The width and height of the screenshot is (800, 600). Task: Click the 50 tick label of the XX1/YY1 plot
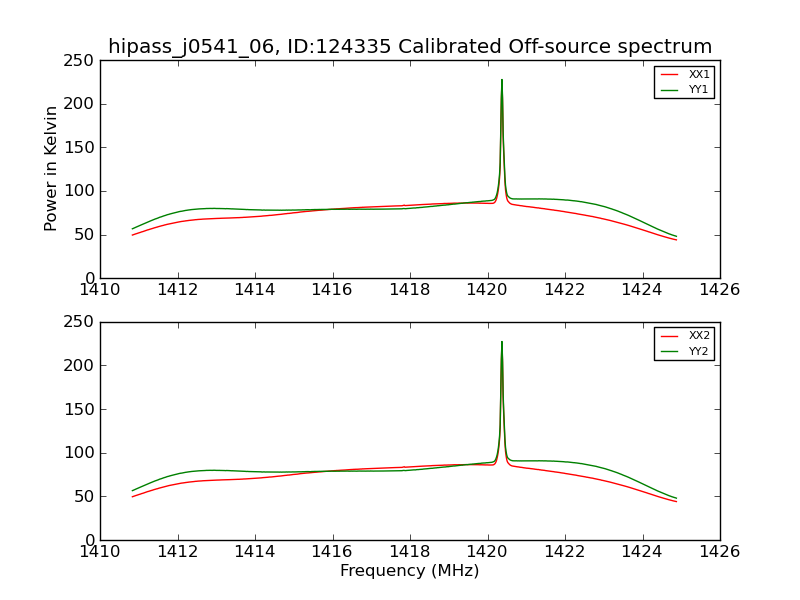pyautogui.click(x=84, y=235)
